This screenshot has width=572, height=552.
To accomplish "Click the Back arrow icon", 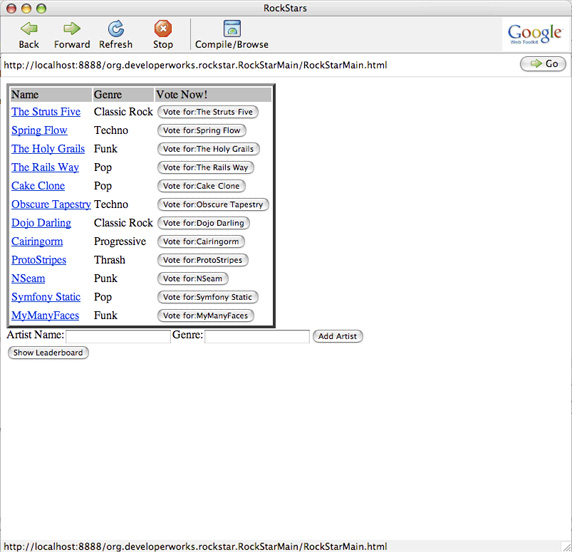I will (x=29, y=28).
